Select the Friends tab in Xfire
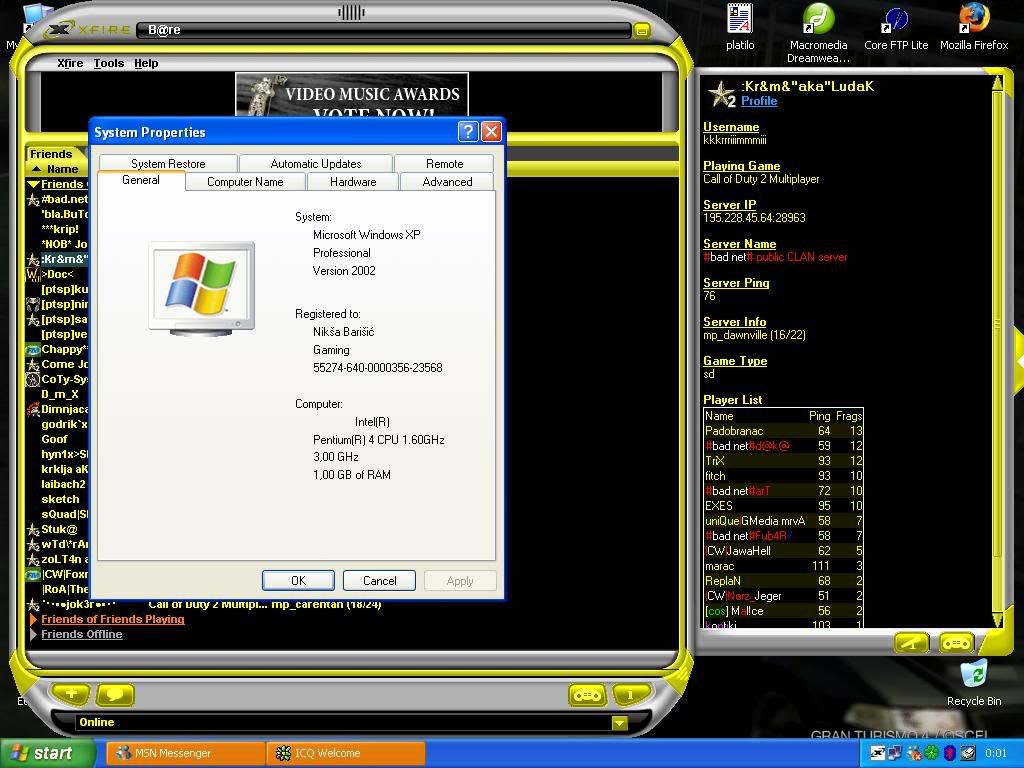1024x768 pixels. [x=51, y=154]
